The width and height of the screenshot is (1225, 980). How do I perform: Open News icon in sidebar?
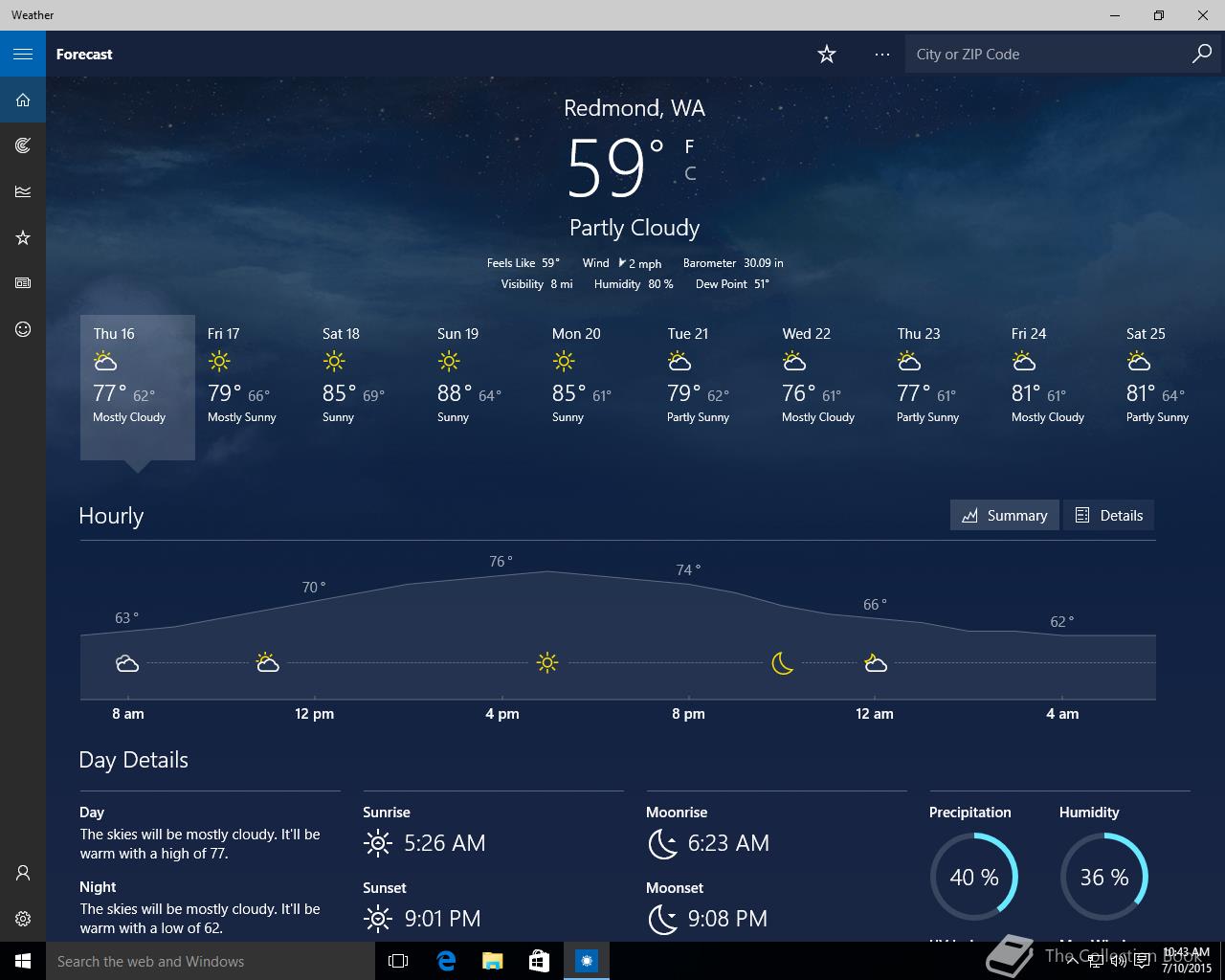[23, 283]
